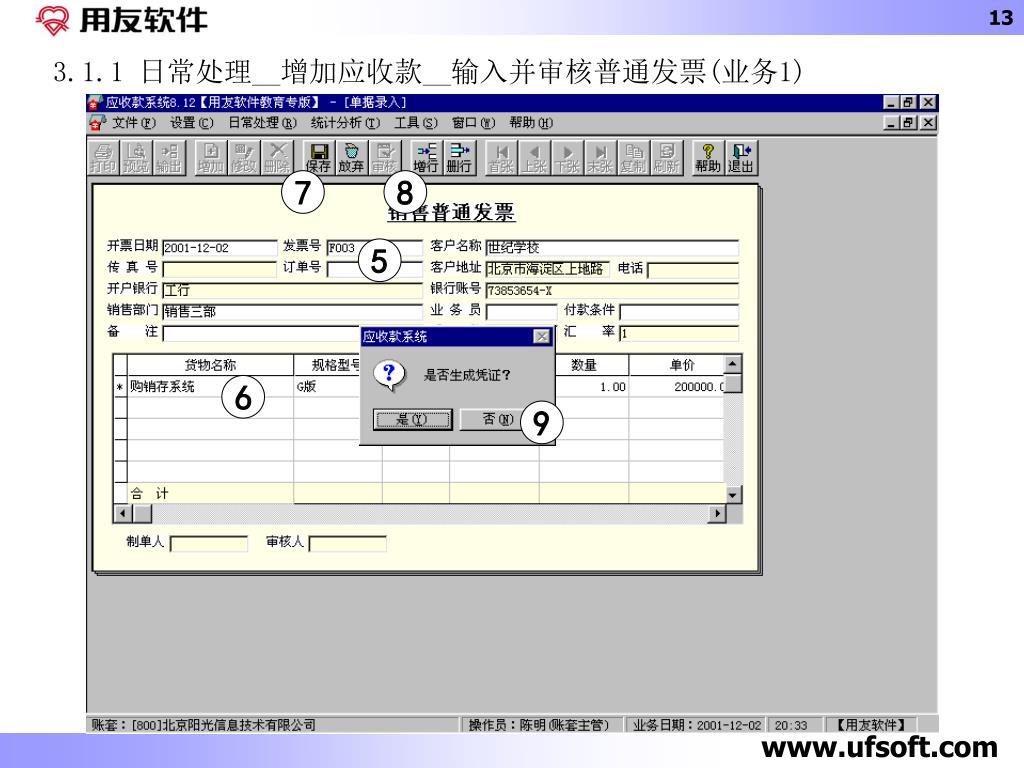Click the 客户名称 field 世纪学校
The image size is (1024, 768).
[x=612, y=248]
